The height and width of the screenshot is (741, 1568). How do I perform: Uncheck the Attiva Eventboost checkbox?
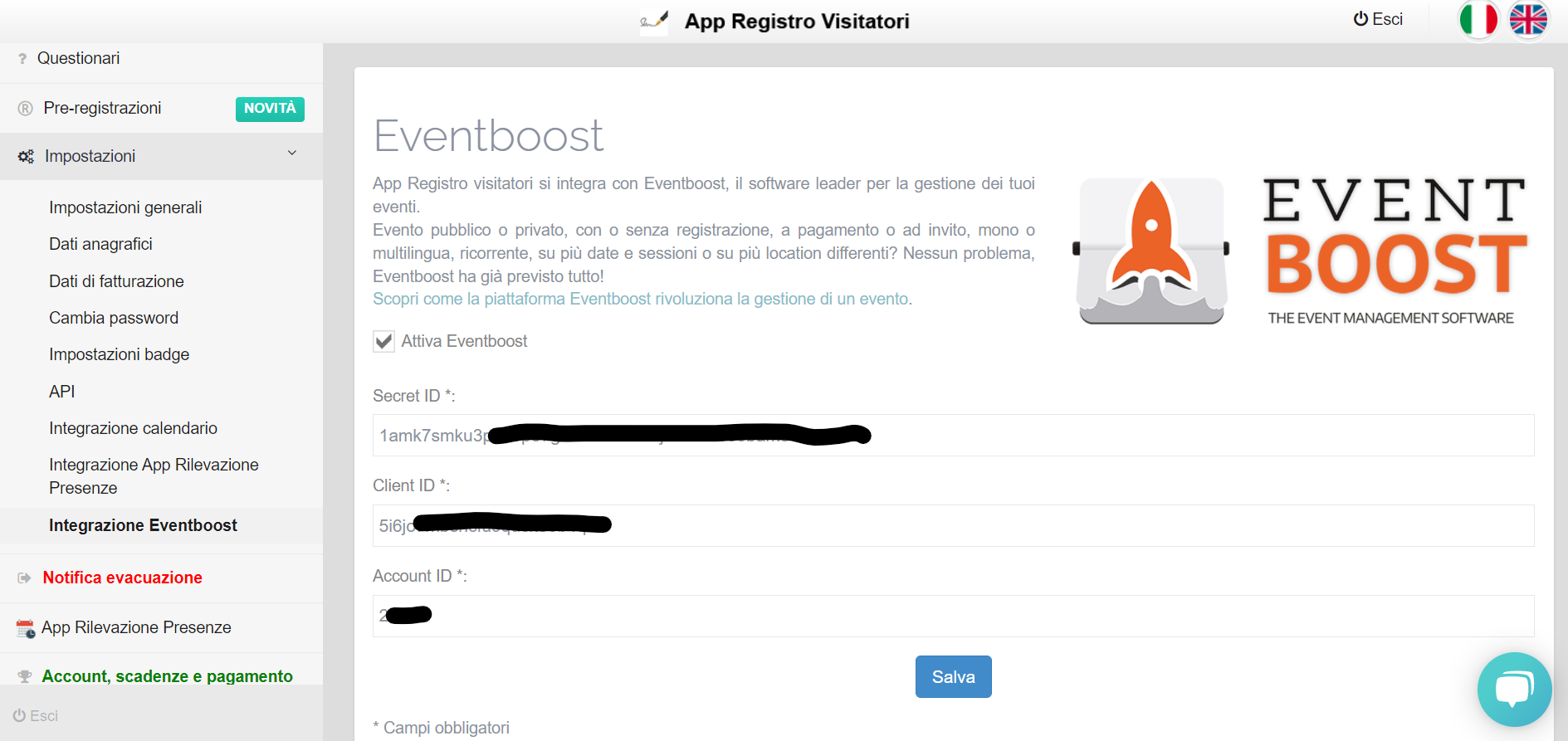383,341
